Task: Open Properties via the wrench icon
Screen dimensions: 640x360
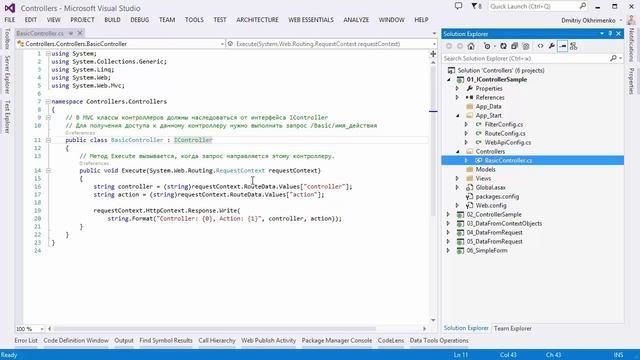Action: pos(551,46)
